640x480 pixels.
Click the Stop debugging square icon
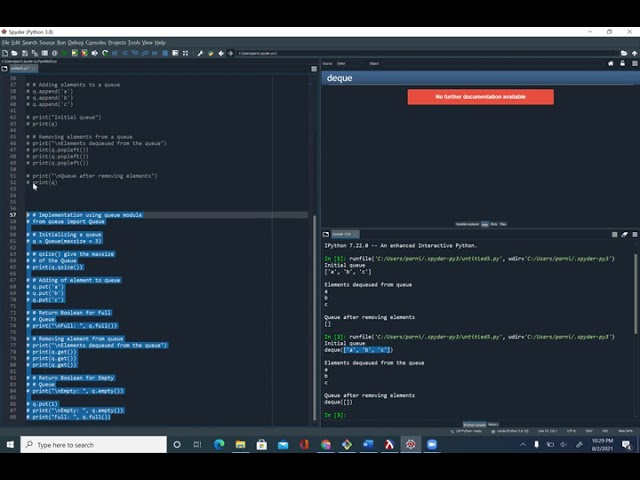pos(165,53)
